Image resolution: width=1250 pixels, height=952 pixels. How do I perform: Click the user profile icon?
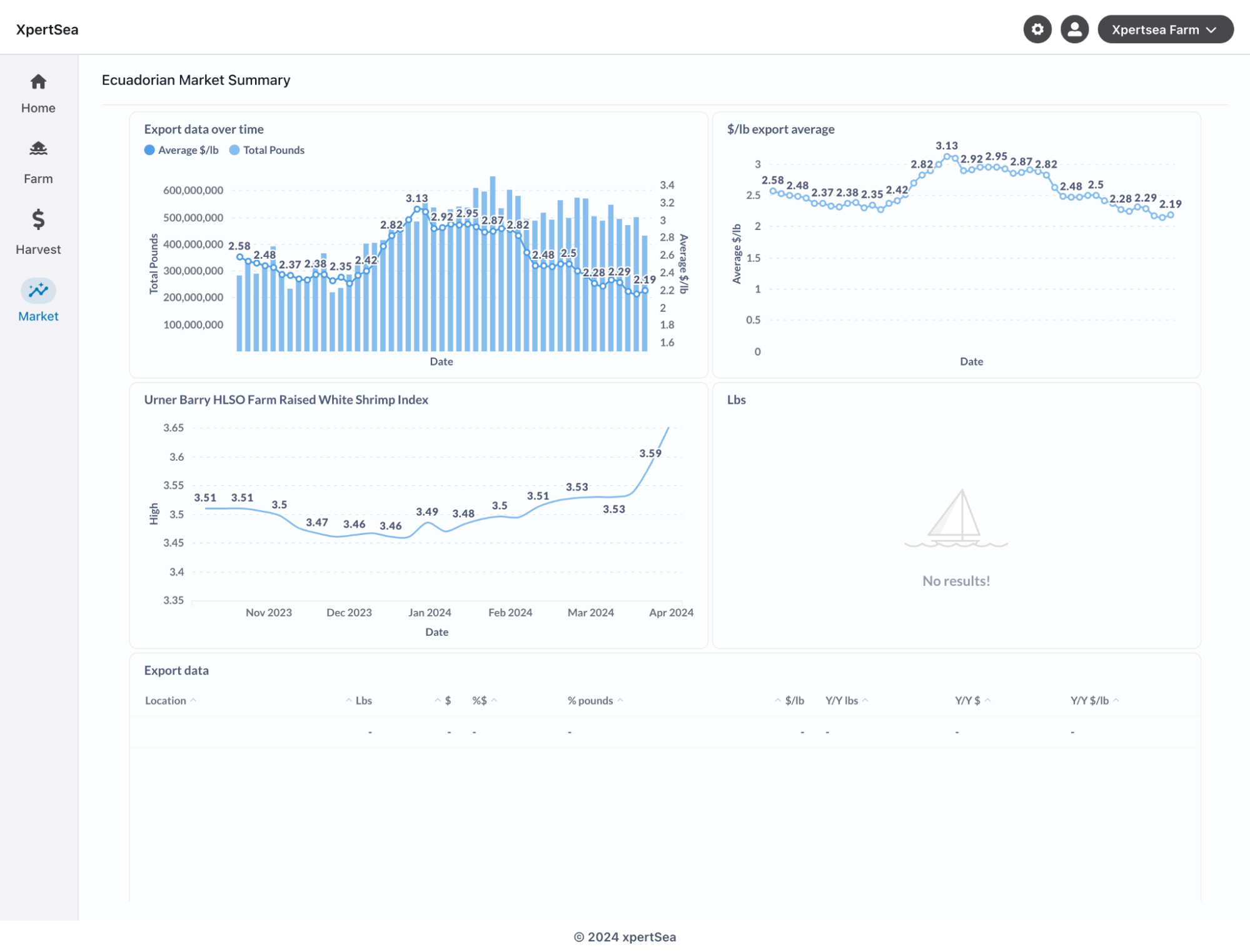point(1074,29)
